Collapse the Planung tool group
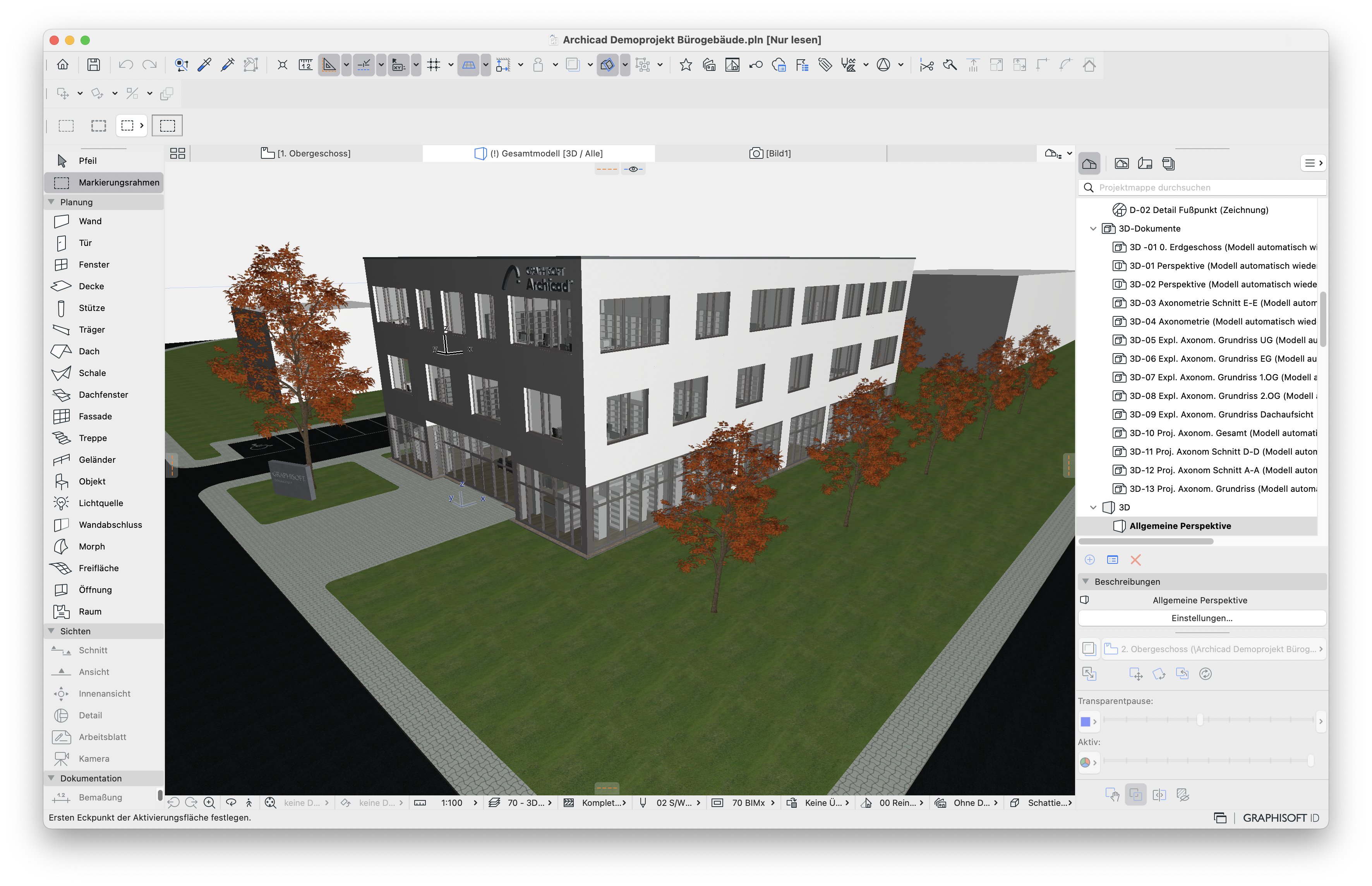Image resolution: width=1372 pixels, height=886 pixels. 51,202
